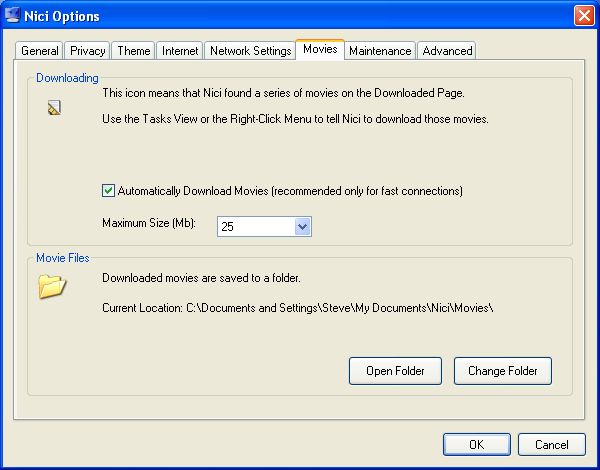Click the Nici Options title bar
The height and width of the screenshot is (470, 600).
tap(300, 16)
